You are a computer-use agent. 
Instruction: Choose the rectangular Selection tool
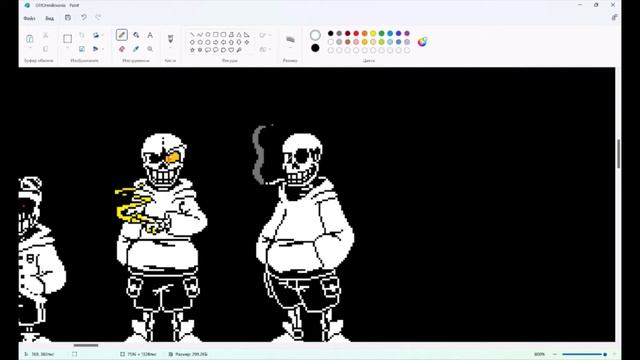68,39
